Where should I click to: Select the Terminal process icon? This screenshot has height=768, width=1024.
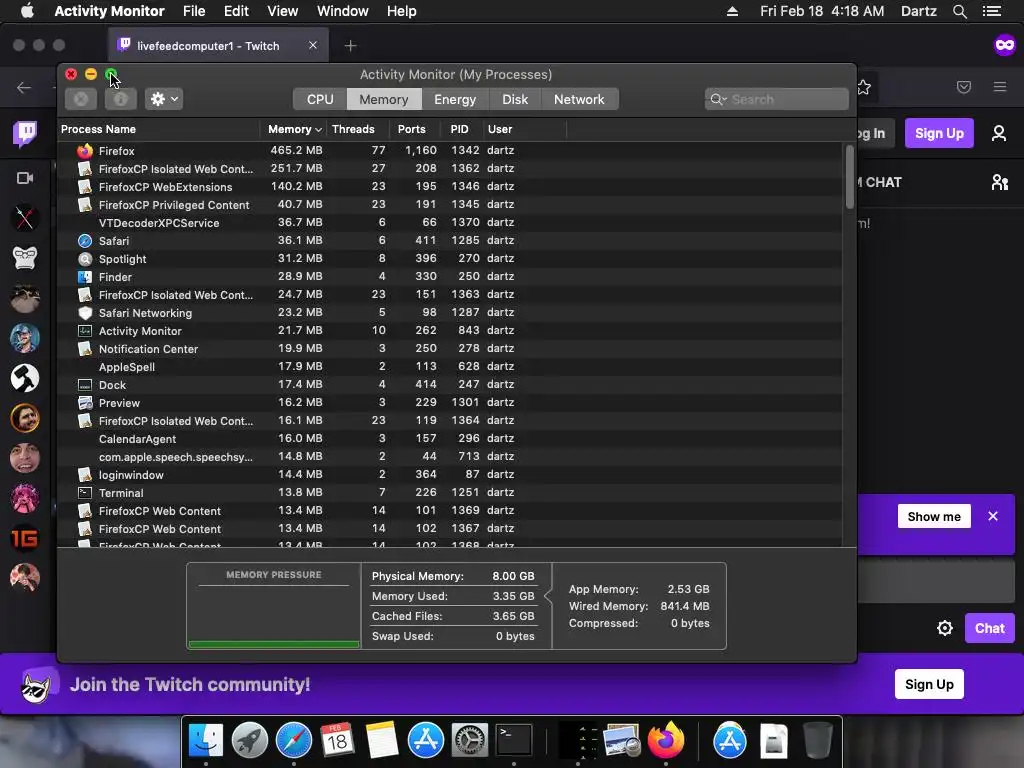coord(85,493)
